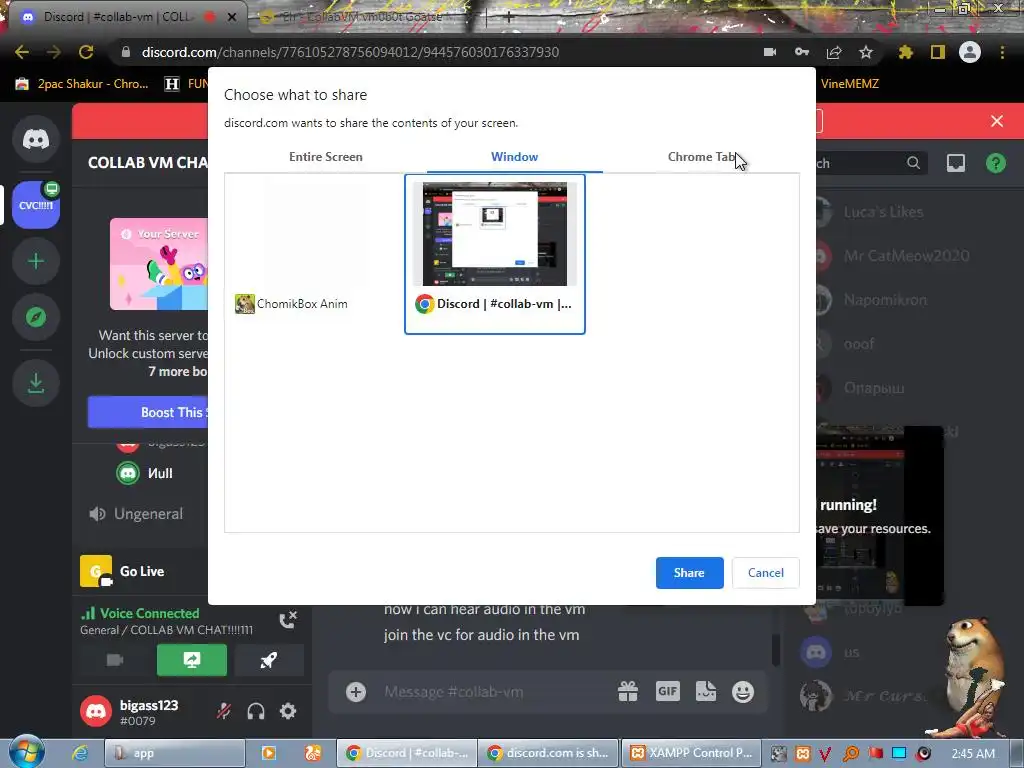Toggle deafen headphones icon

click(256, 711)
